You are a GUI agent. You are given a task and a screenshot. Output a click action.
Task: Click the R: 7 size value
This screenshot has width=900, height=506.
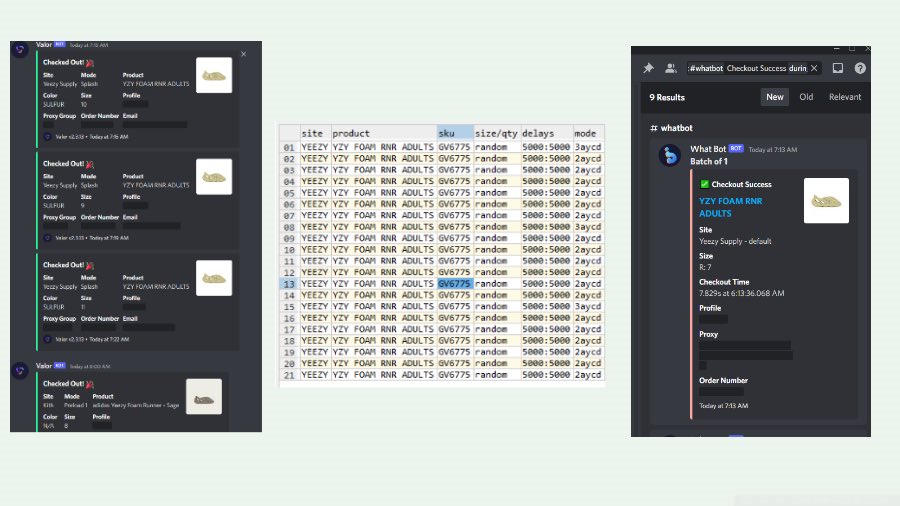[705, 267]
